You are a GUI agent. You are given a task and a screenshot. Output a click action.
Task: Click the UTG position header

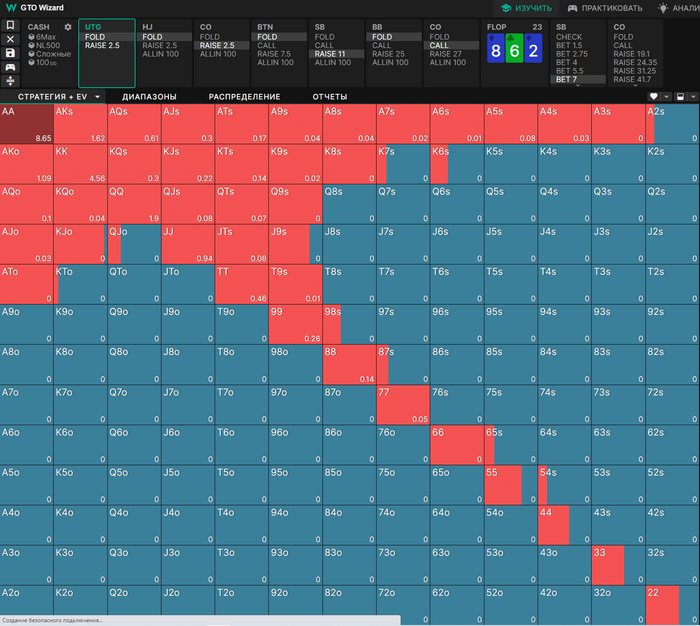[93, 27]
